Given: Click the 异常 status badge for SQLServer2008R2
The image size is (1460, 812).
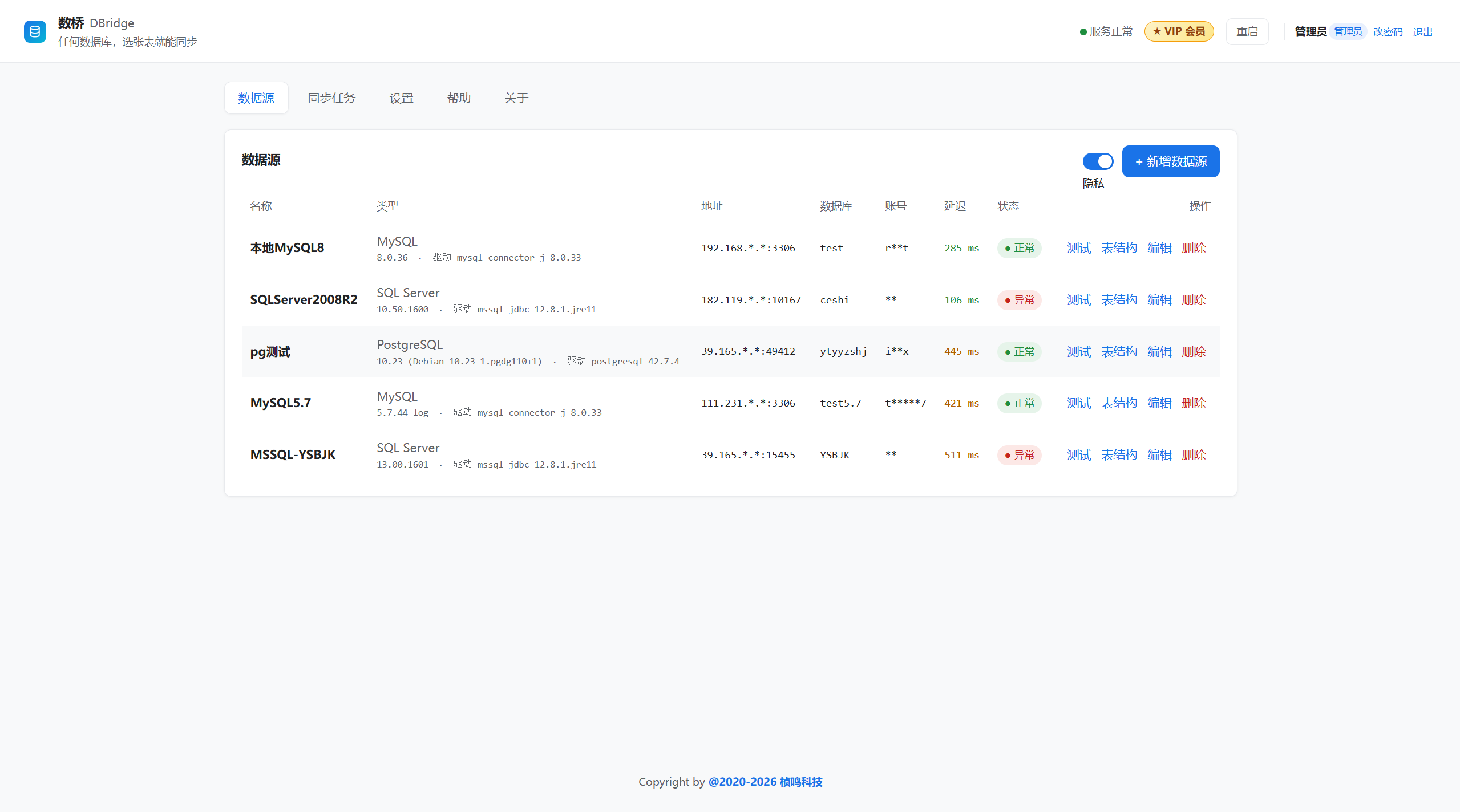Looking at the screenshot, I should 1019,300.
